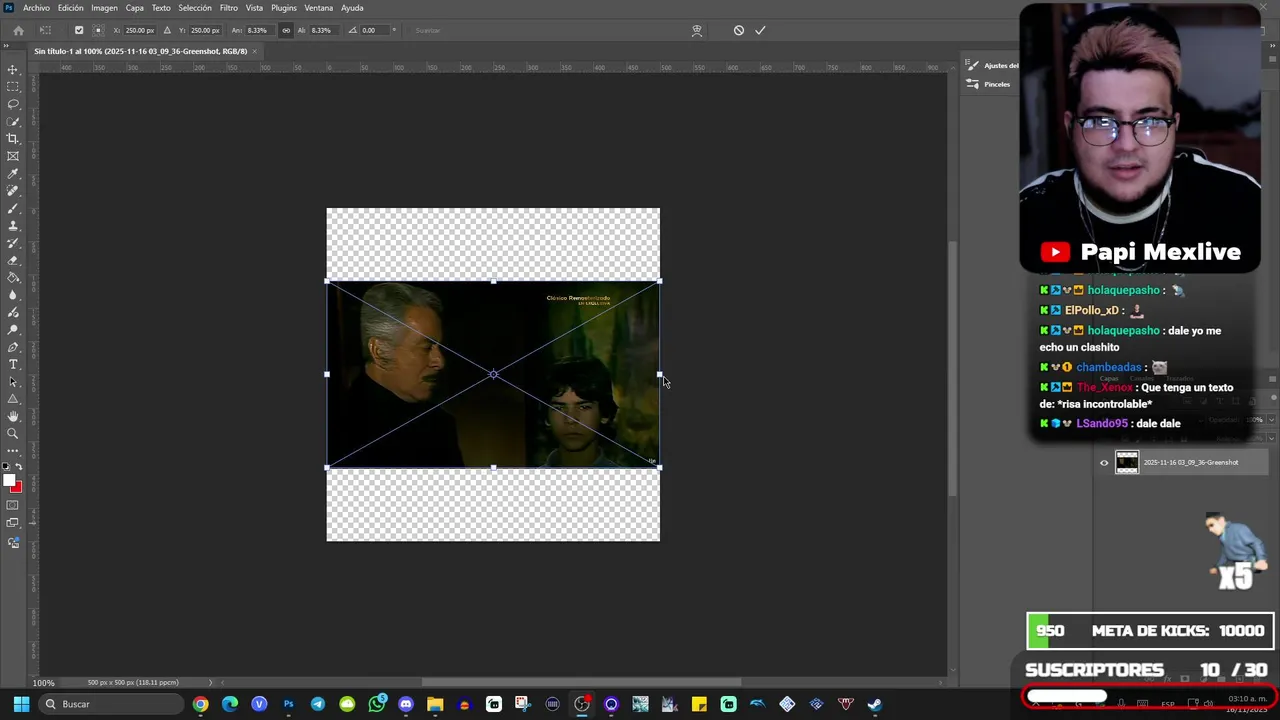Select the Zoom magnifier tool
The width and height of the screenshot is (1280, 720).
pos(13,434)
